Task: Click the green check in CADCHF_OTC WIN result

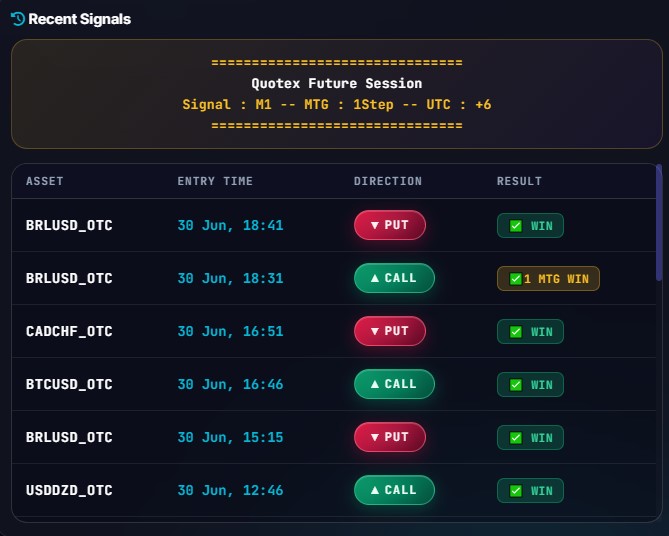Action: [x=515, y=332]
